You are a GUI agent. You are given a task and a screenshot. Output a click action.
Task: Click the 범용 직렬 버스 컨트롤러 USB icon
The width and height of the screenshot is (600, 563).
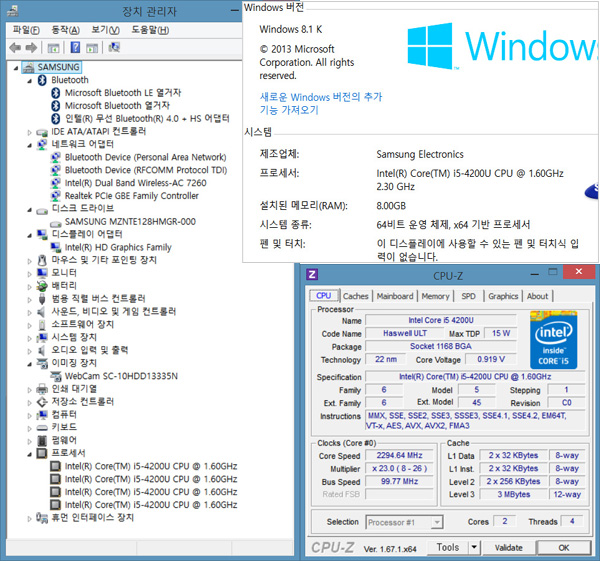42,299
